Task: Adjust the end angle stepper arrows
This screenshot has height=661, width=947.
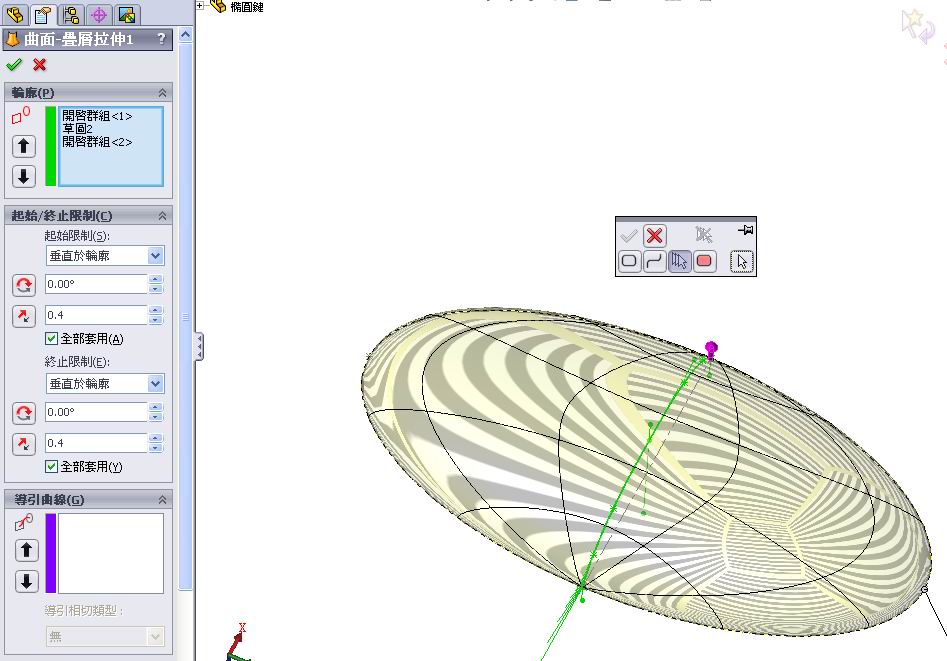Action: point(156,412)
